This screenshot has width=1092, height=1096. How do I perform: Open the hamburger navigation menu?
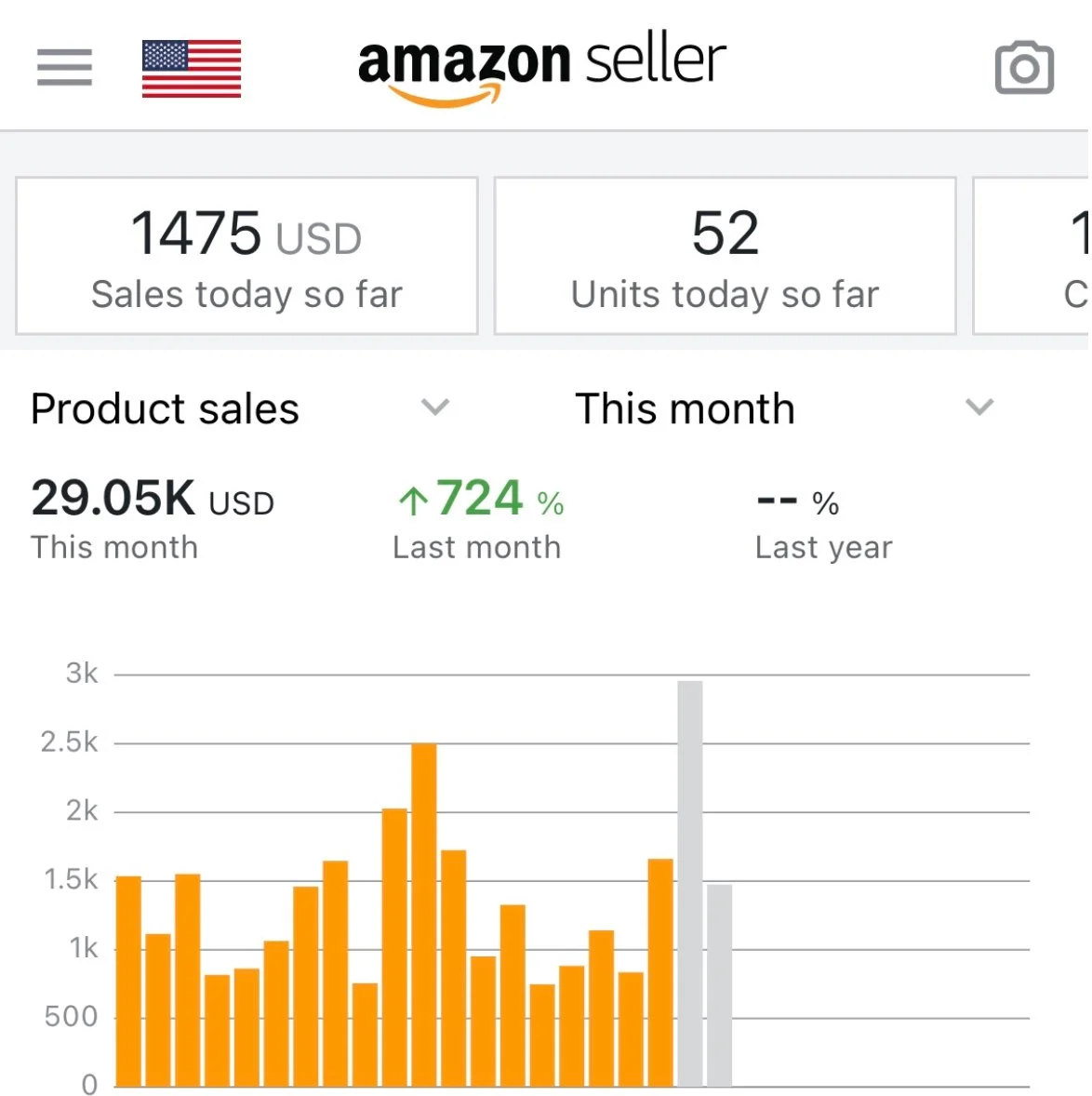point(64,67)
